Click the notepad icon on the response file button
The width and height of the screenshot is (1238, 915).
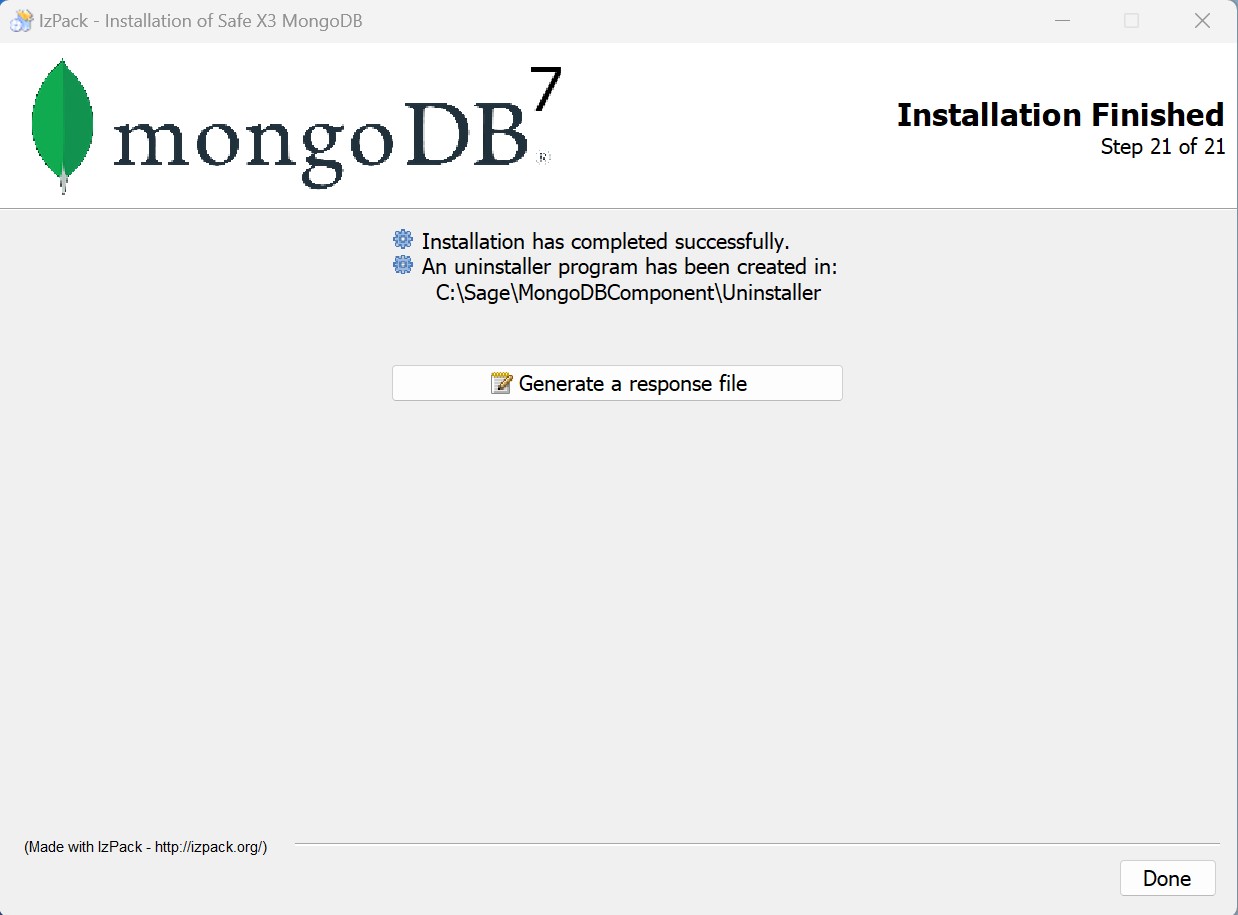(x=501, y=383)
